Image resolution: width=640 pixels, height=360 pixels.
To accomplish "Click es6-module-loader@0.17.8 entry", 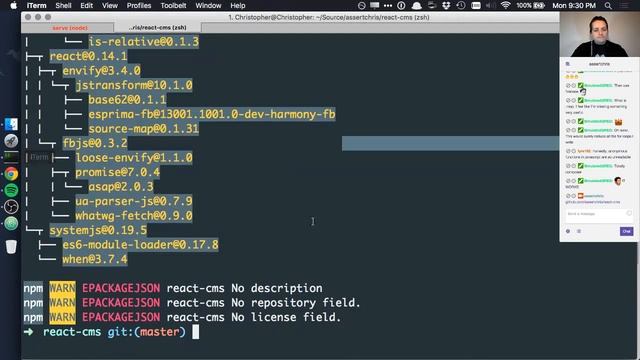I will coord(140,245).
